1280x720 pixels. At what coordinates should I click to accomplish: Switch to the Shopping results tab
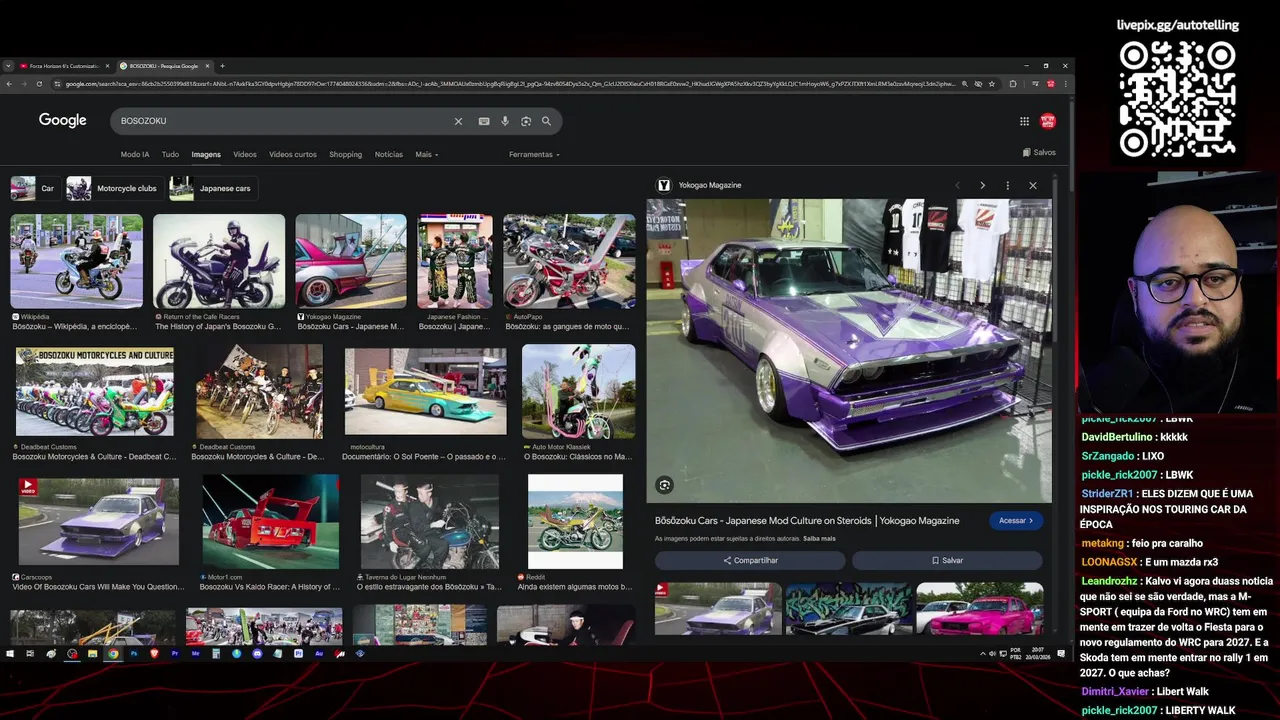tap(345, 155)
